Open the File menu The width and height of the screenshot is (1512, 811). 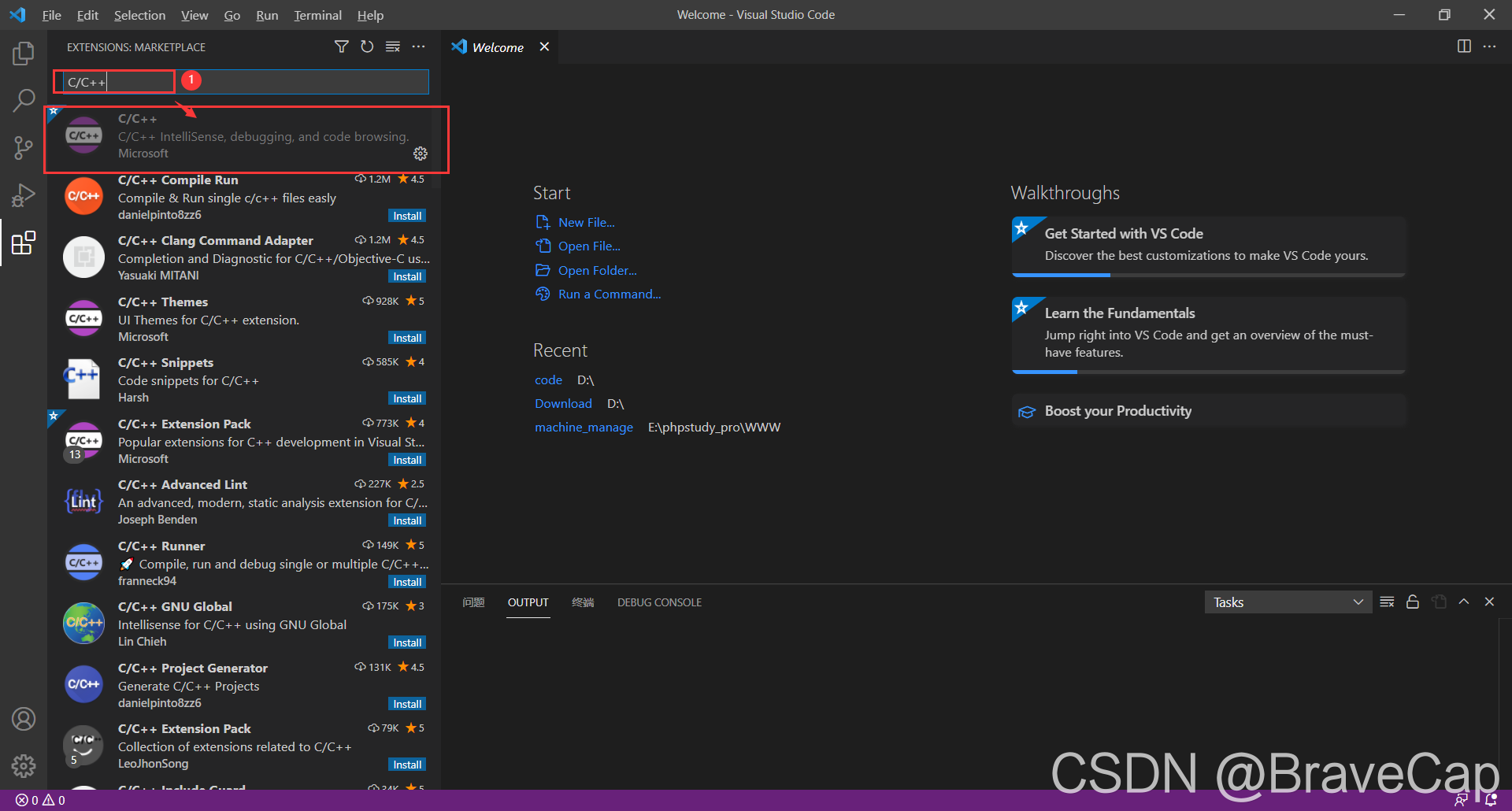pos(52,15)
